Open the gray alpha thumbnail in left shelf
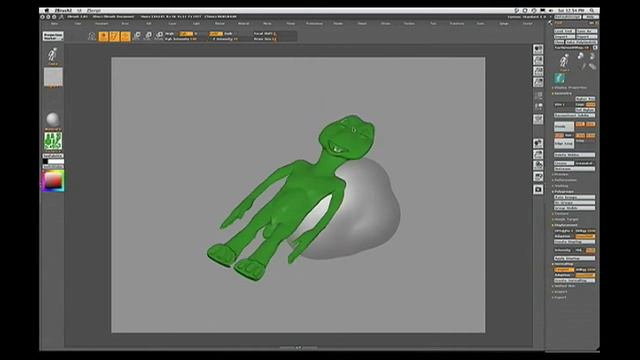The height and width of the screenshot is (360, 640). click(x=53, y=77)
